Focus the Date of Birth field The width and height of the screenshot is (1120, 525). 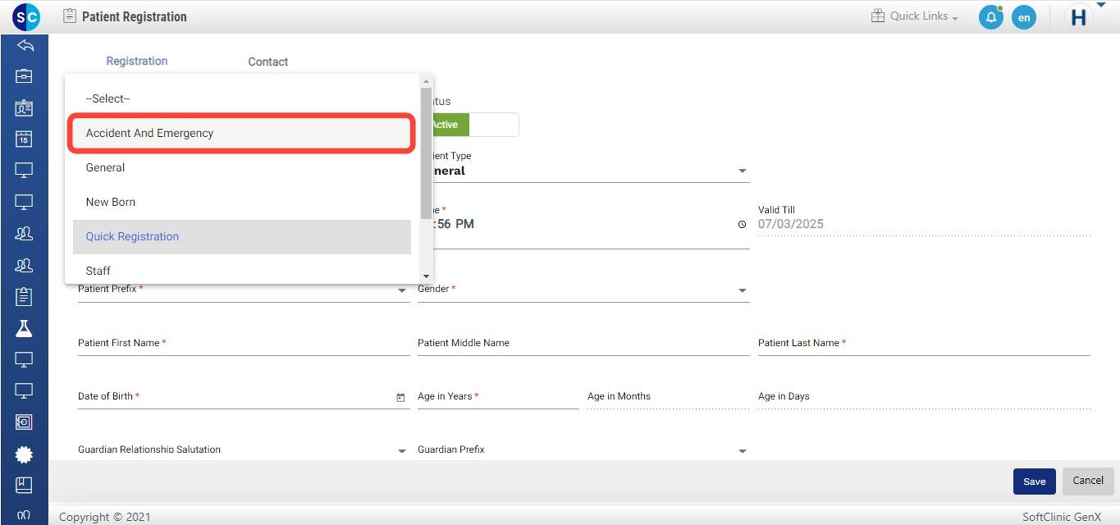tap(244, 397)
